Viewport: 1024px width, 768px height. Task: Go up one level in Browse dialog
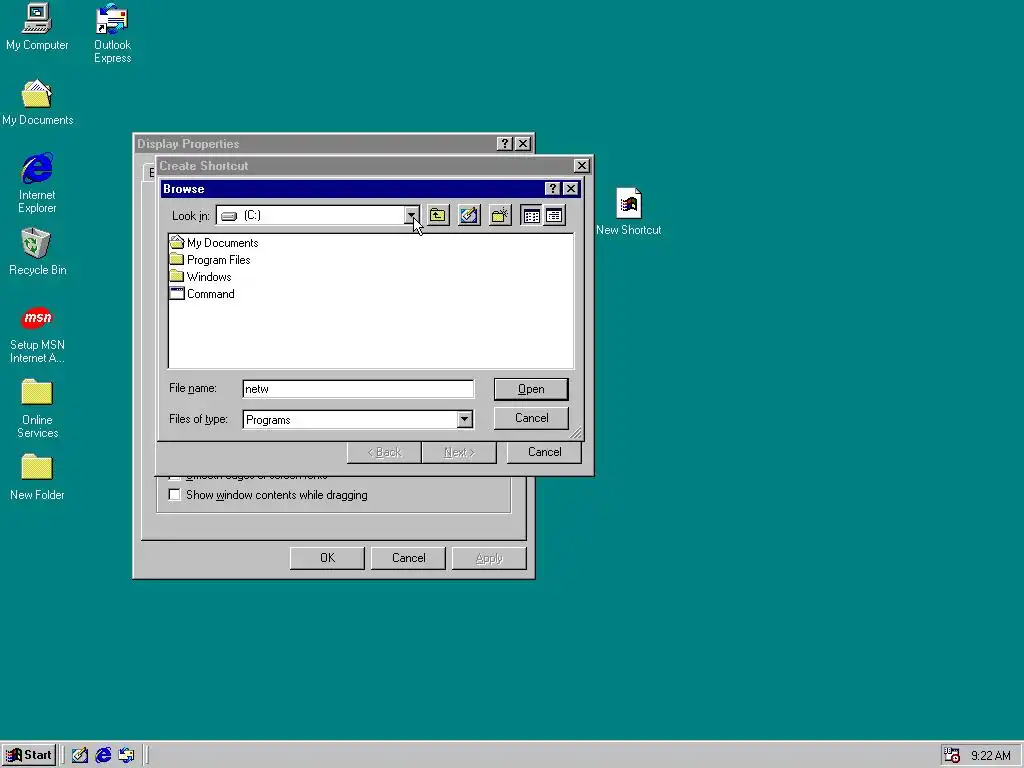click(x=438, y=216)
